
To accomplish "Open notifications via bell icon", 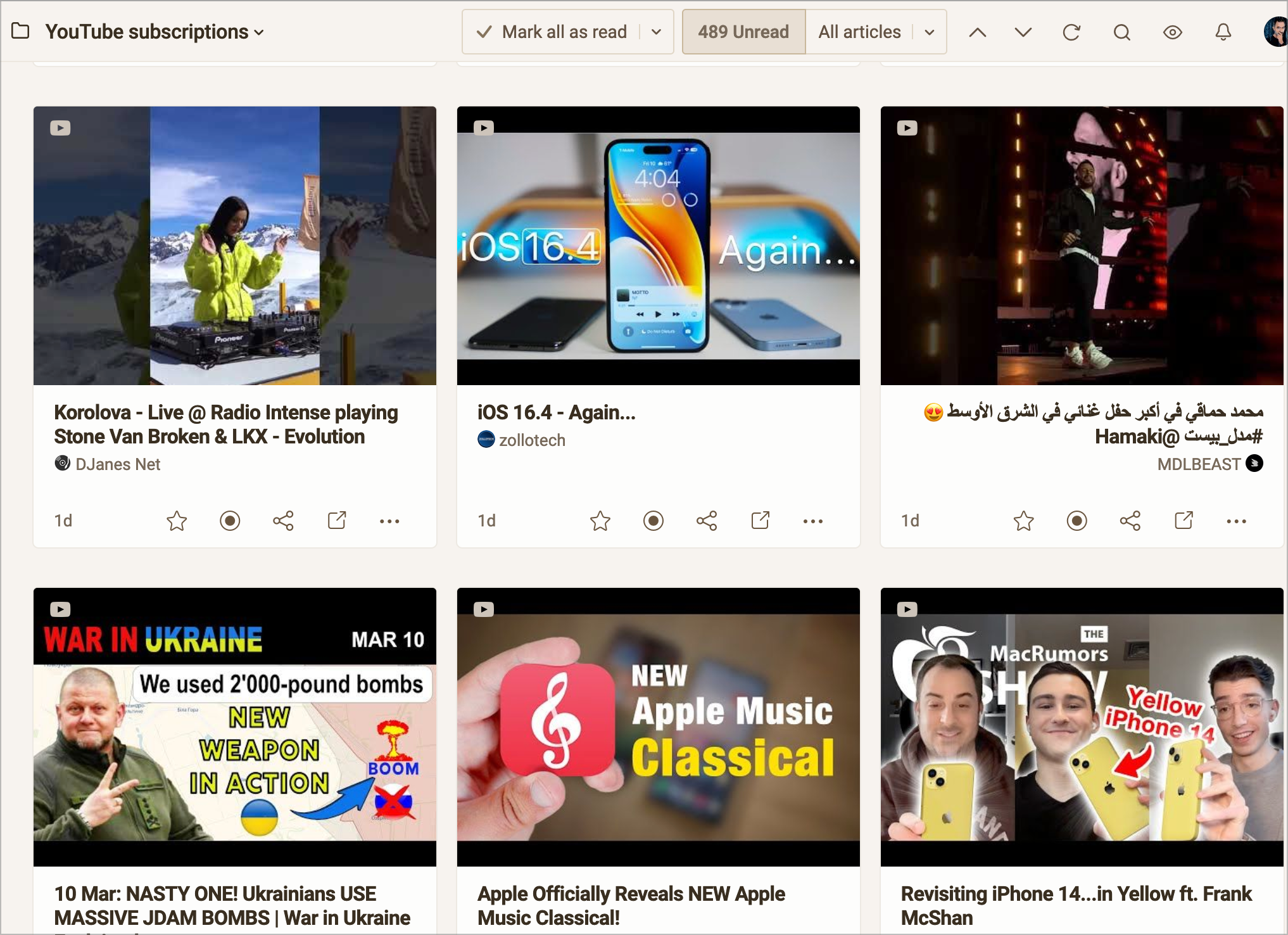I will coord(1223,31).
